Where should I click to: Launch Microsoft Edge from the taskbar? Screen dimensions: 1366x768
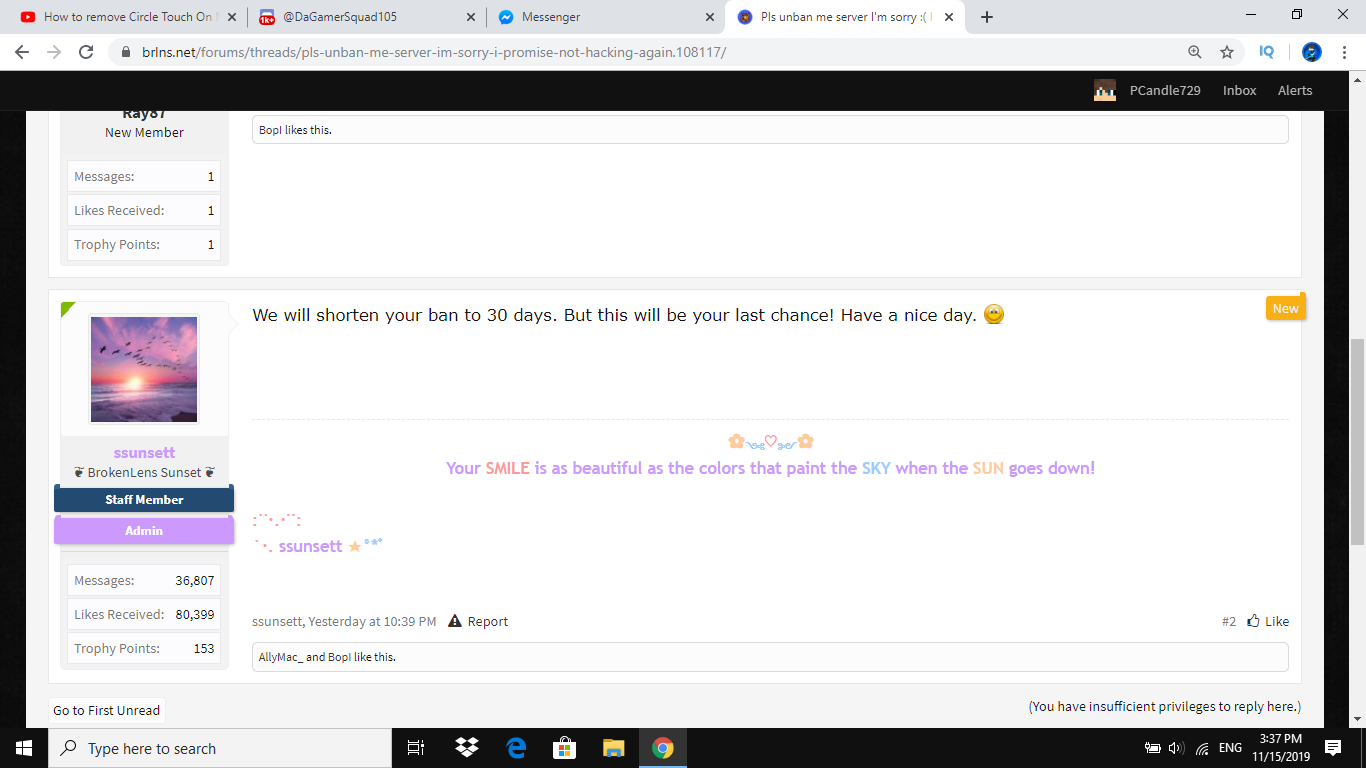pyautogui.click(x=516, y=748)
